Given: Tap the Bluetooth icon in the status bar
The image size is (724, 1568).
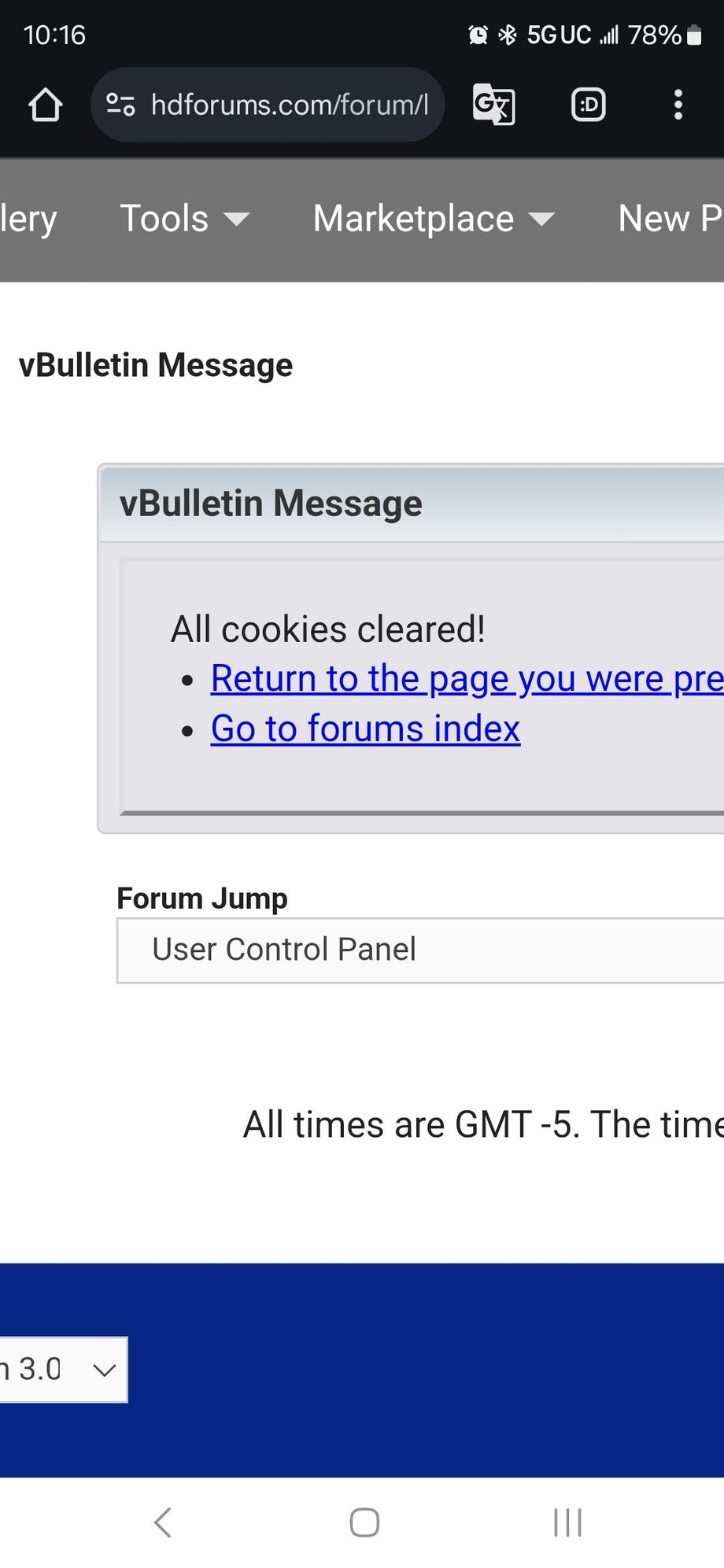Looking at the screenshot, I should coord(508,35).
